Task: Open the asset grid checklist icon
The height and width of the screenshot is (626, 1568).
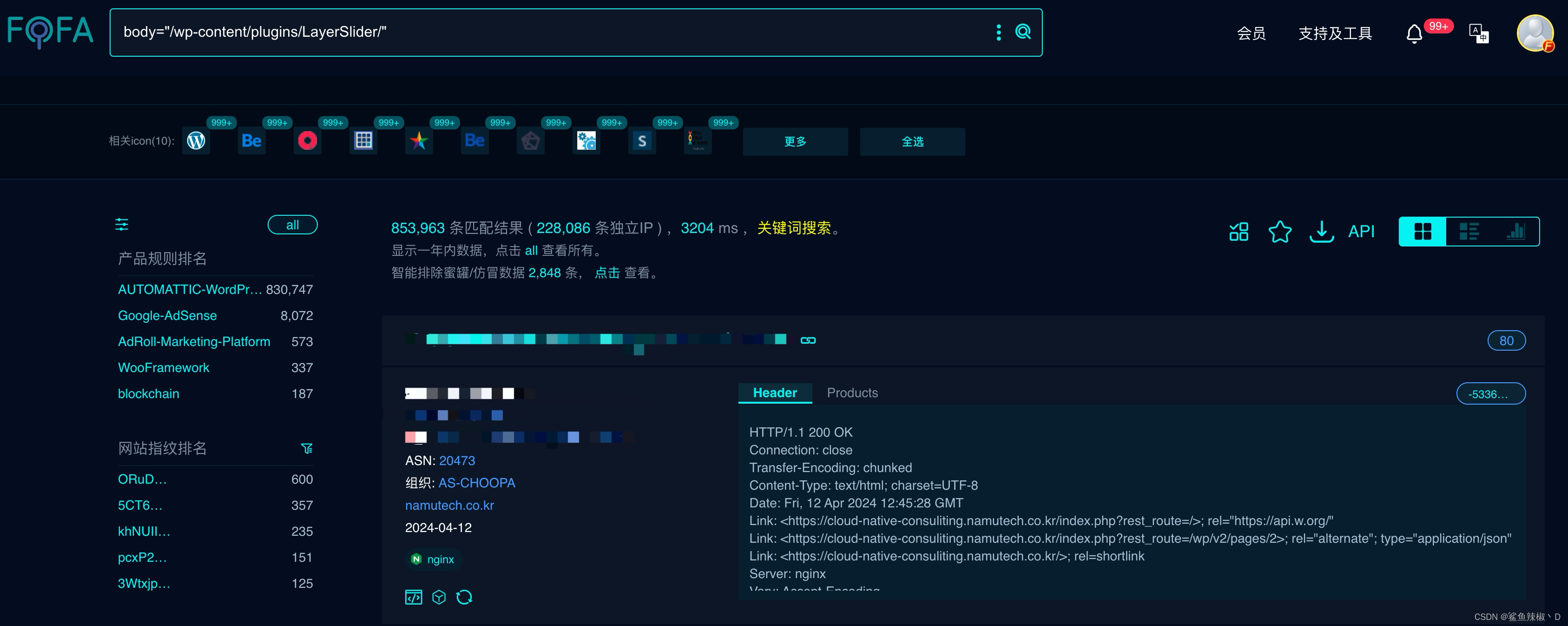Action: coord(1239,232)
